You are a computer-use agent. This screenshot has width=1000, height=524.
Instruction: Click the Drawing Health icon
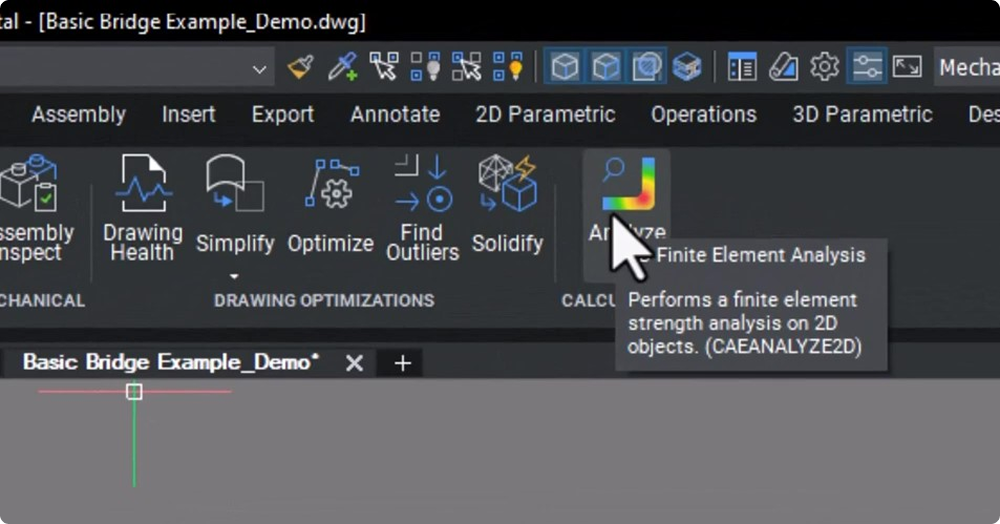tap(143, 184)
